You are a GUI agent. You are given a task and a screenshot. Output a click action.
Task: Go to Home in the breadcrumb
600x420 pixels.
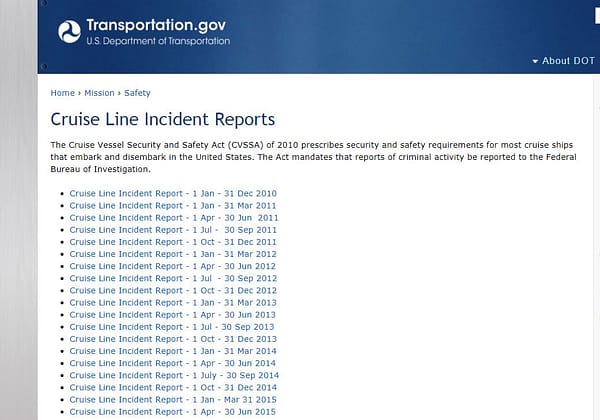[x=62, y=93]
